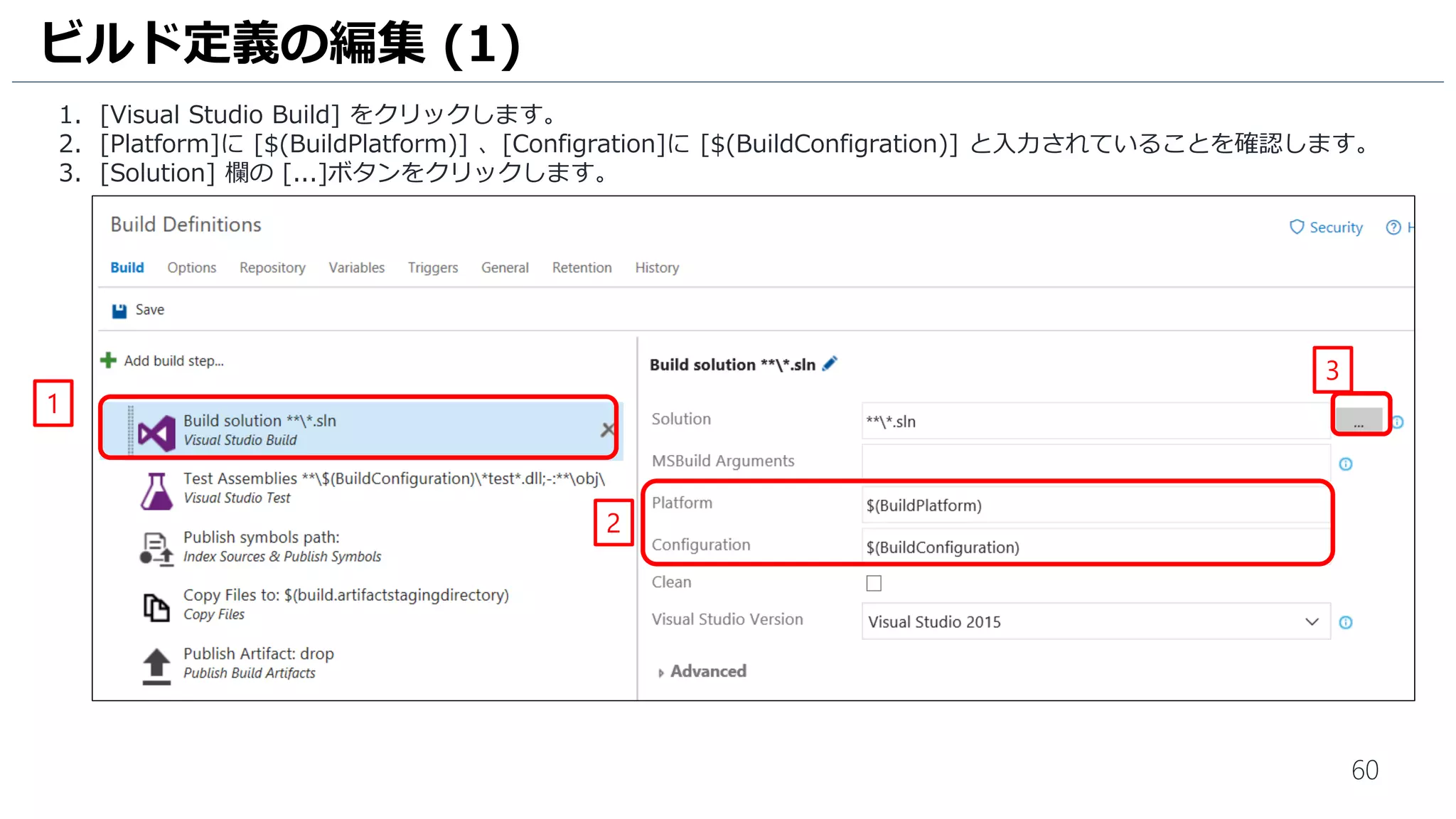Click the Build Definitions heading
Screen dimensions: 1456x819
(x=186, y=225)
